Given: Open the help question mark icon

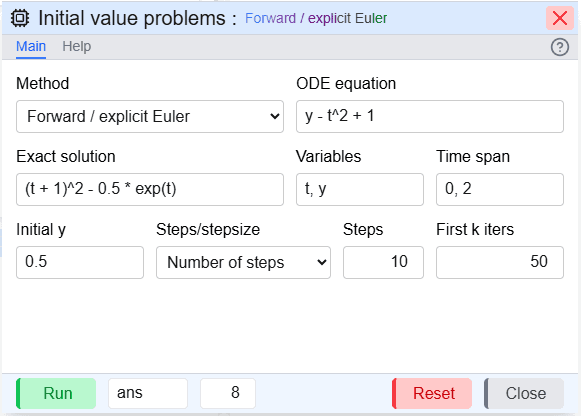Looking at the screenshot, I should click(560, 47).
